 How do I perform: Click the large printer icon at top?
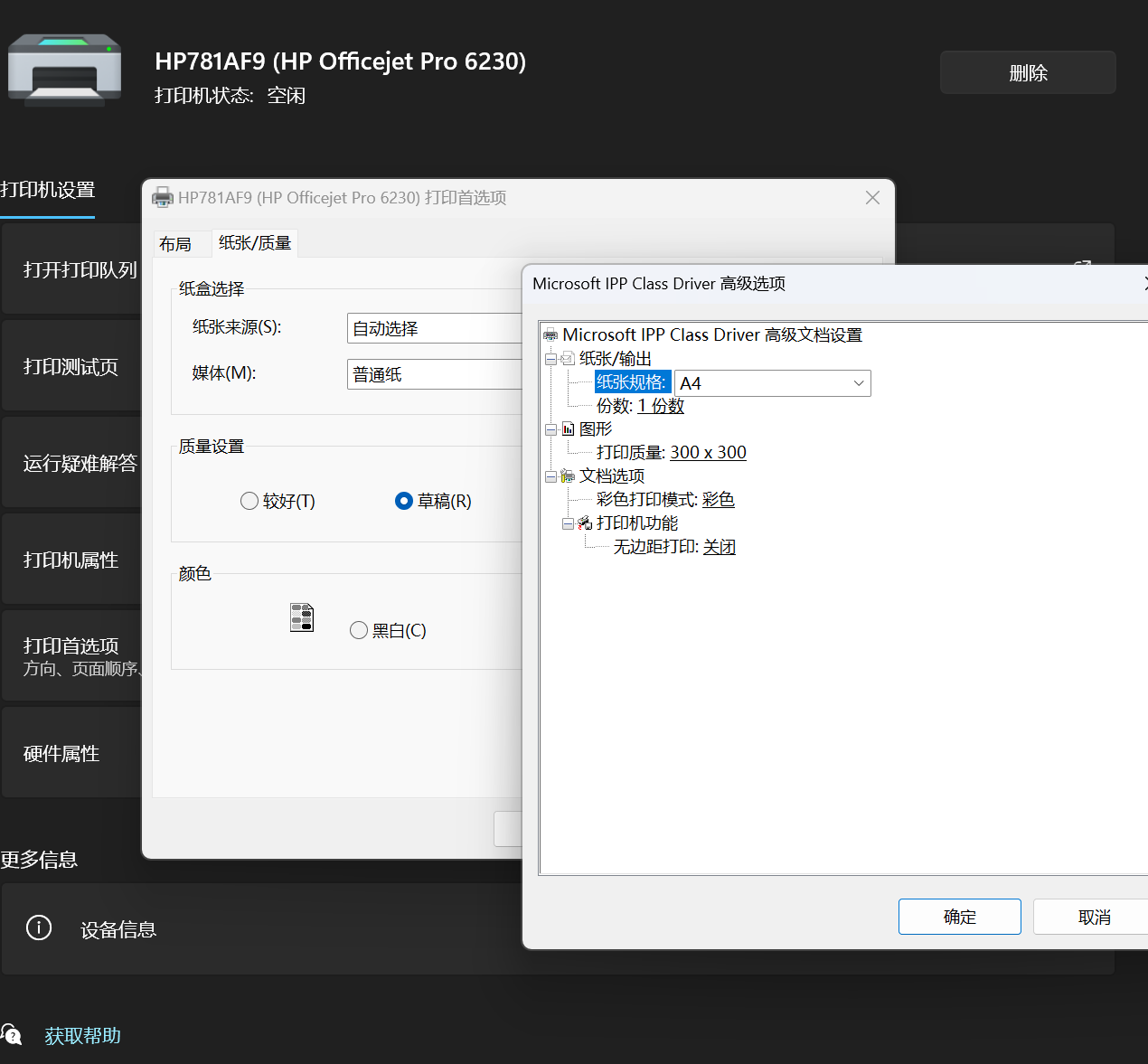click(64, 70)
